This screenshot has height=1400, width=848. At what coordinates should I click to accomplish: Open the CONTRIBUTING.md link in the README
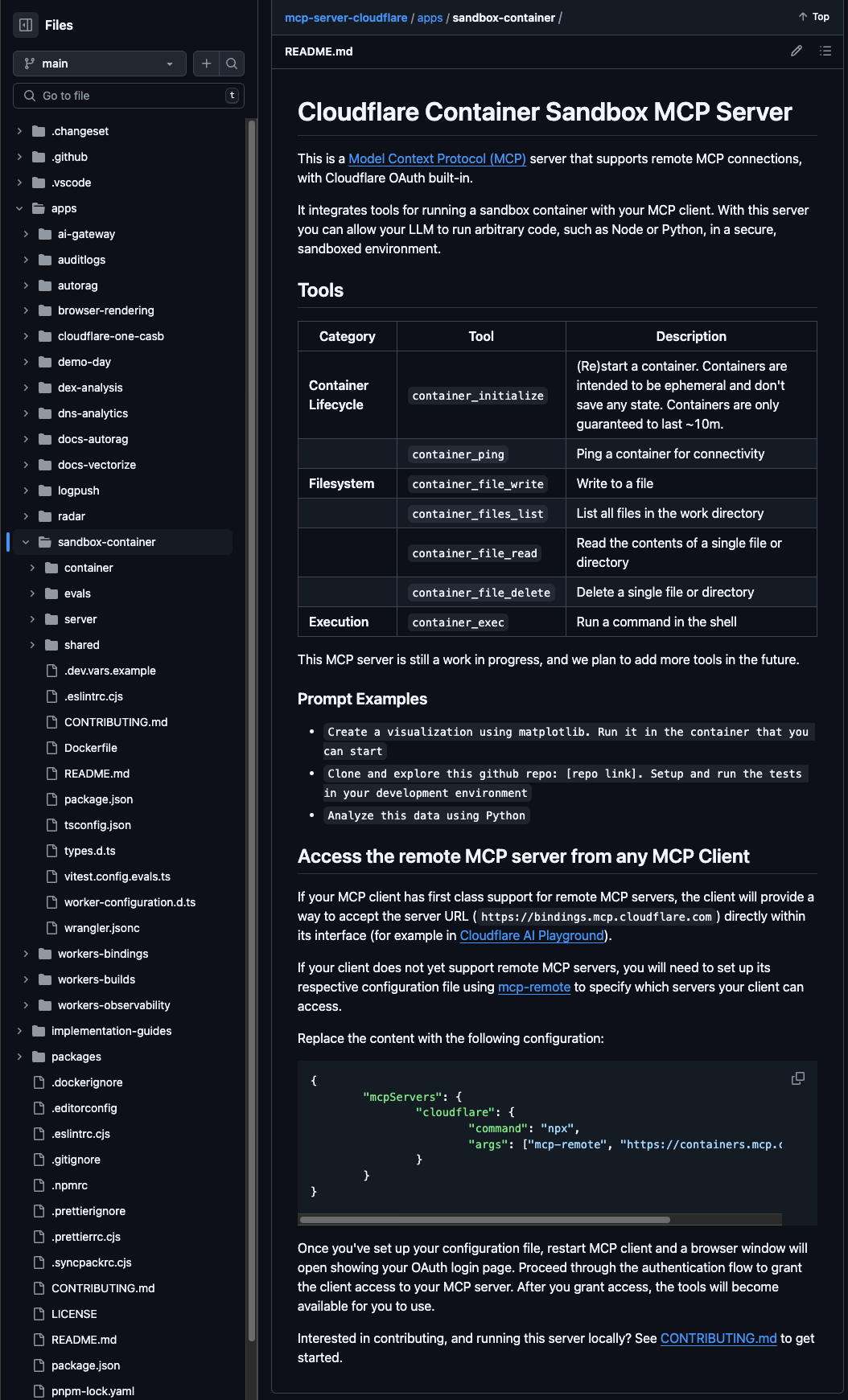[718, 1339]
